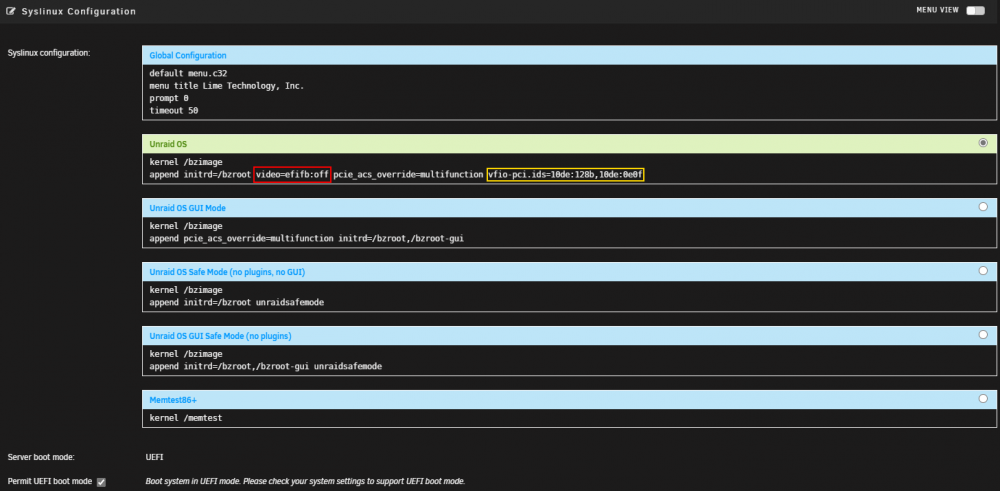Viewport: 1000px width, 491px height.
Task: Uncheck Permit UEFI boot mode checkbox
Action: click(101, 482)
